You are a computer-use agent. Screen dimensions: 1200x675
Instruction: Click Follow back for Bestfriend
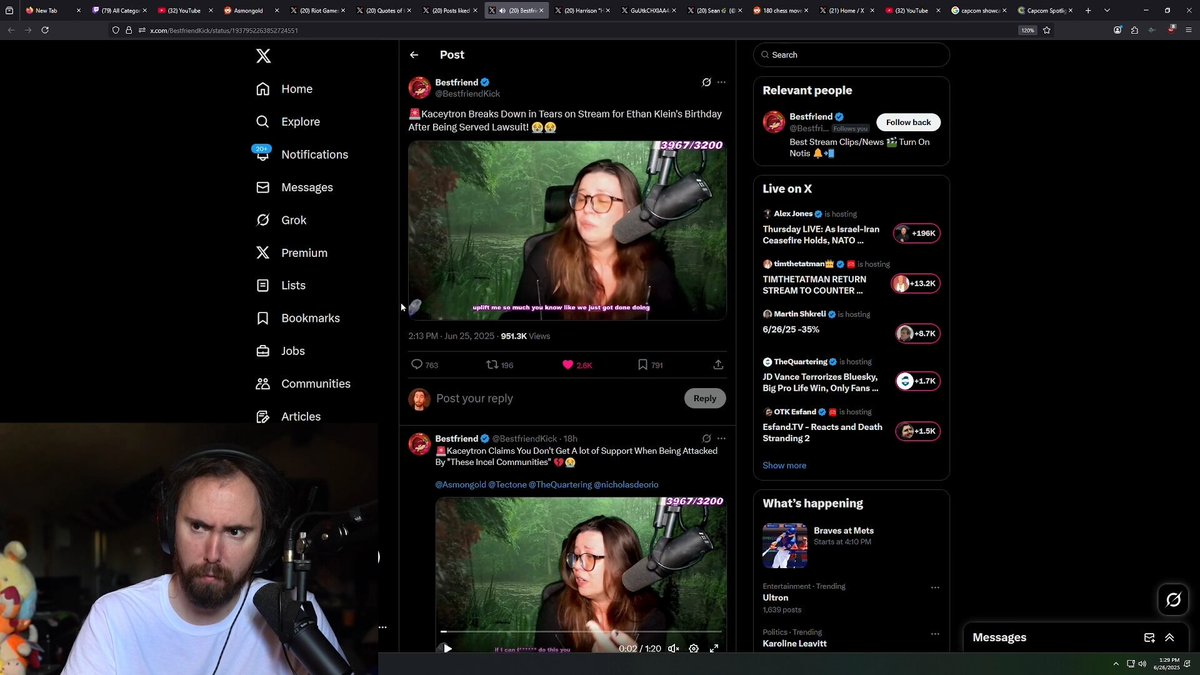coord(908,122)
